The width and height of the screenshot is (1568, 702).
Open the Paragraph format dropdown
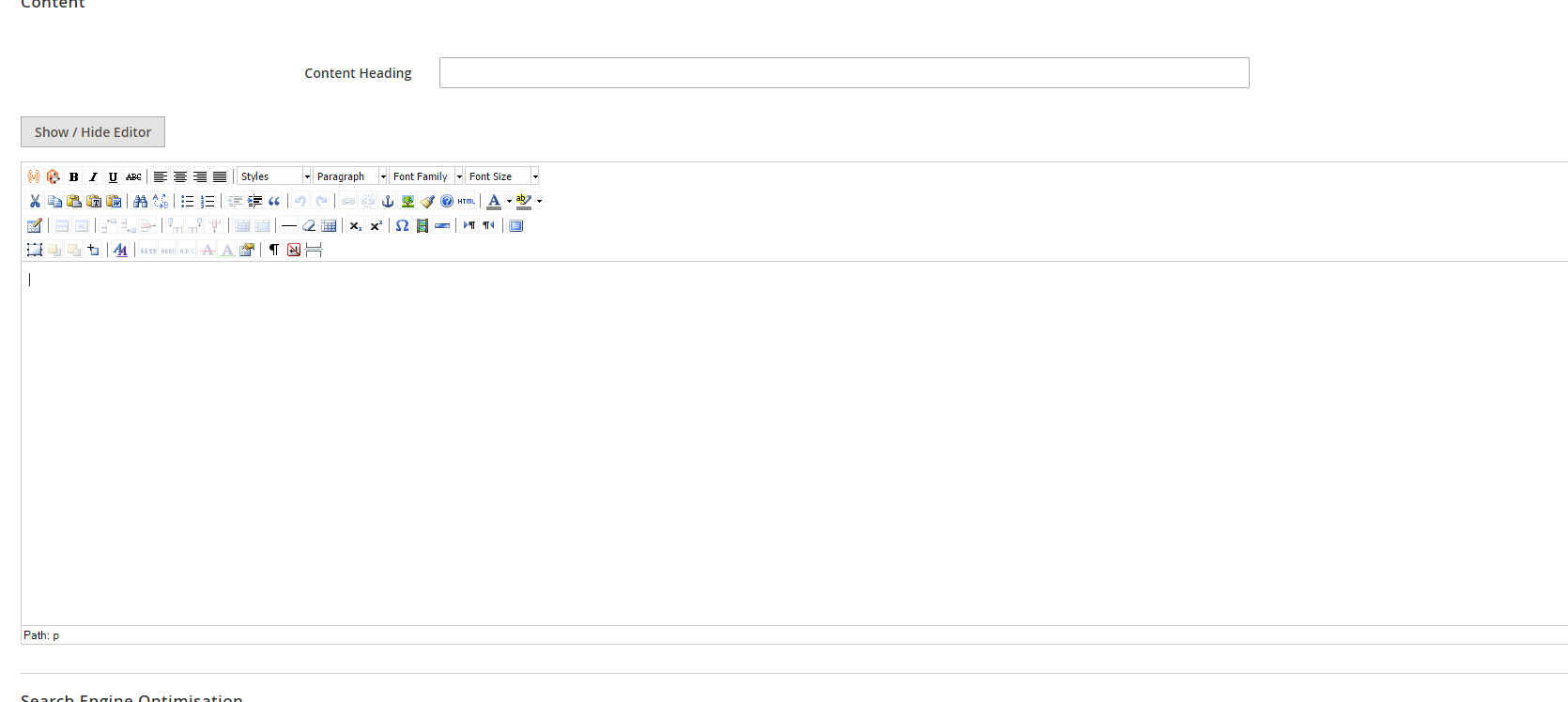(x=350, y=176)
